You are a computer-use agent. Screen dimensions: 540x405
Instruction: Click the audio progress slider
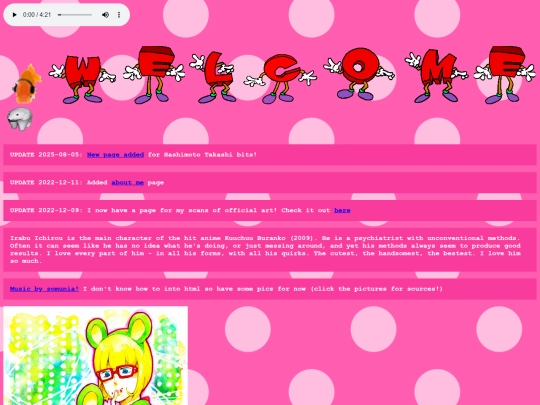(75, 15)
